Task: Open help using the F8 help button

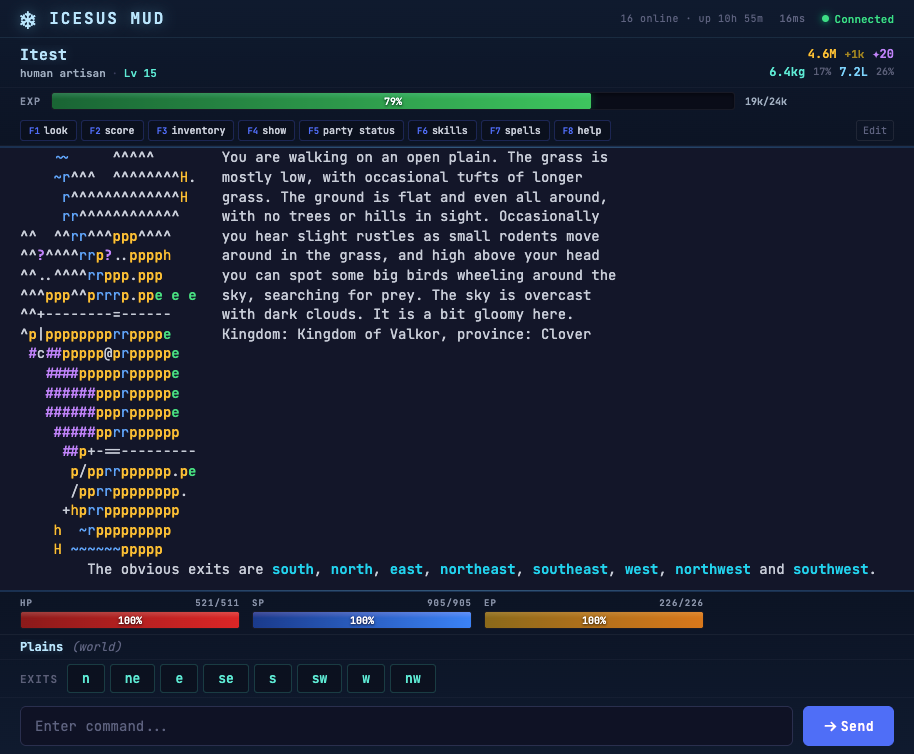Action: pyautogui.click(x=581, y=130)
